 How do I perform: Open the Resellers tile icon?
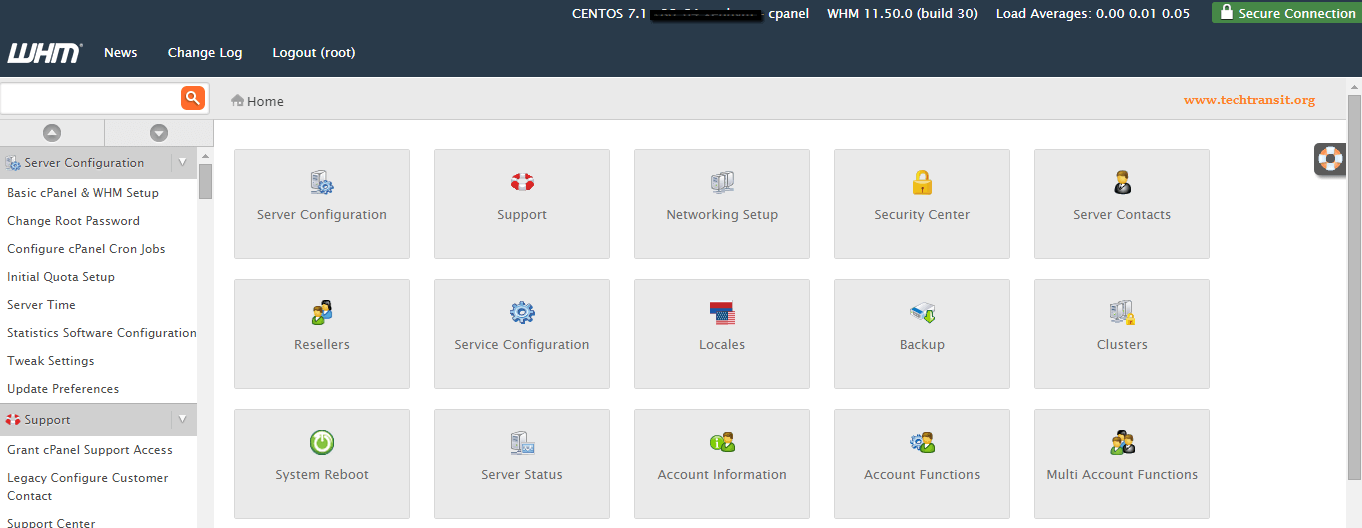[322, 312]
